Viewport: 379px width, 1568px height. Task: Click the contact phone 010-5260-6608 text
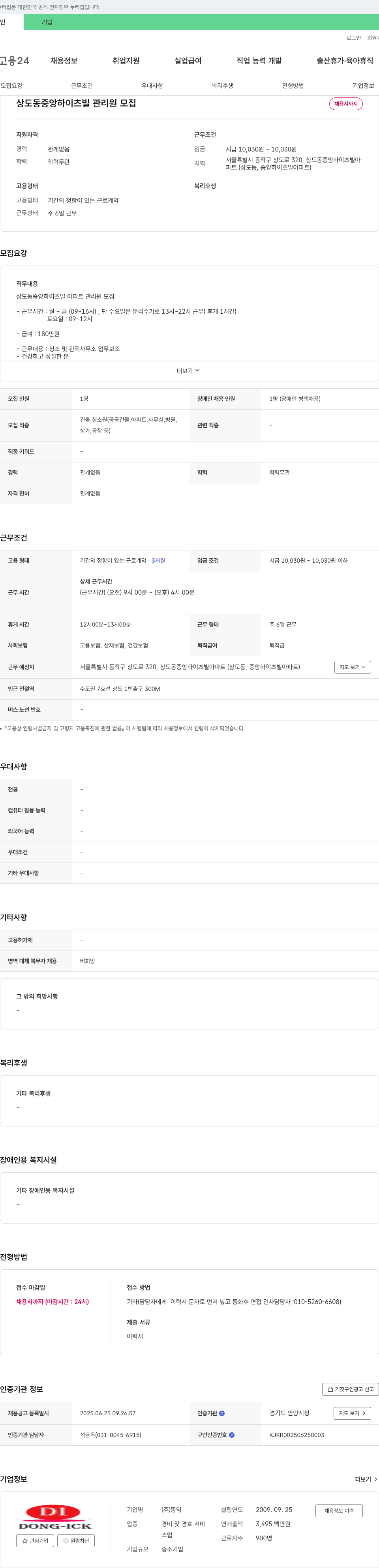click(317, 1301)
